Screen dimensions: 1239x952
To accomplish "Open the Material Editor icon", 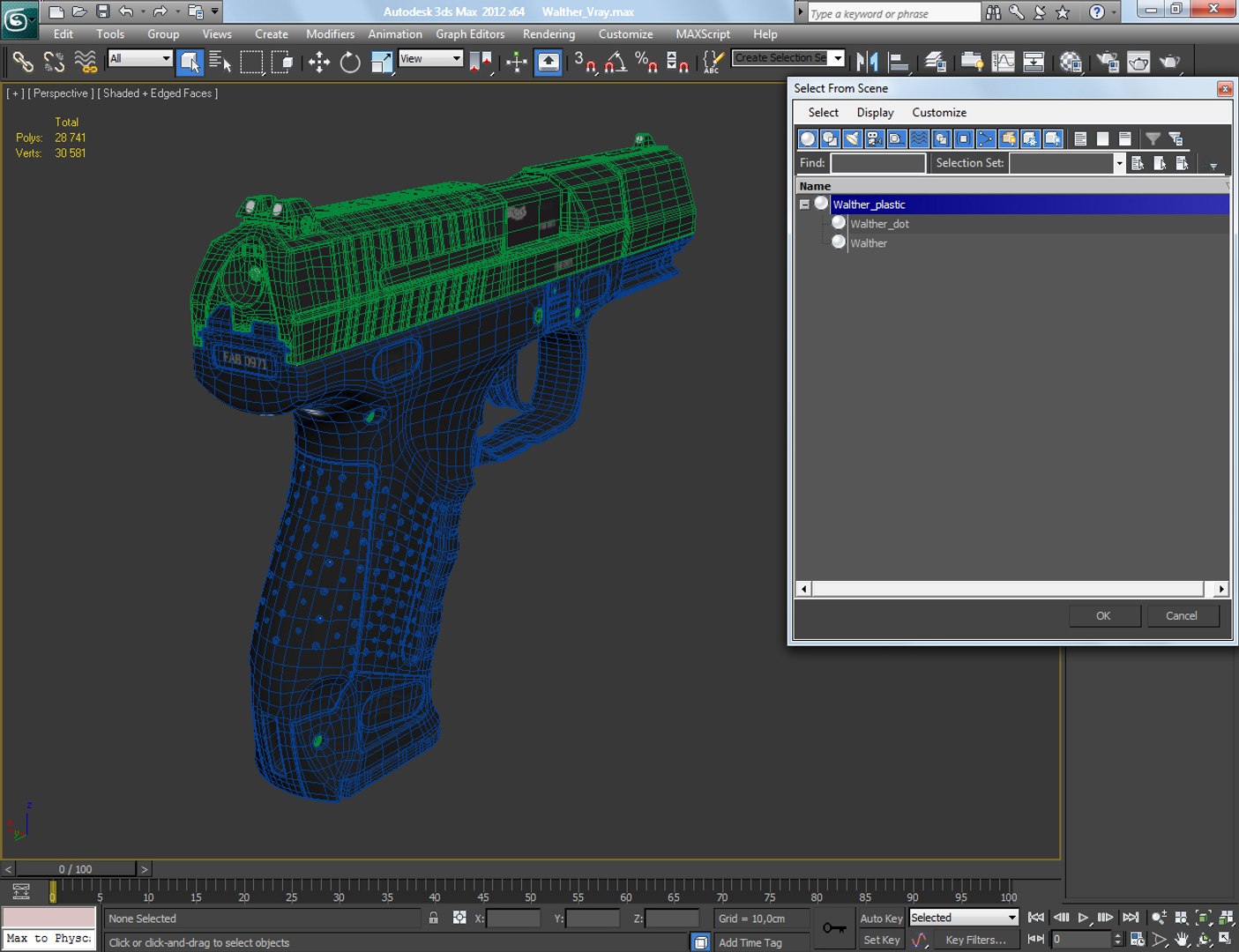I will coord(1071,62).
